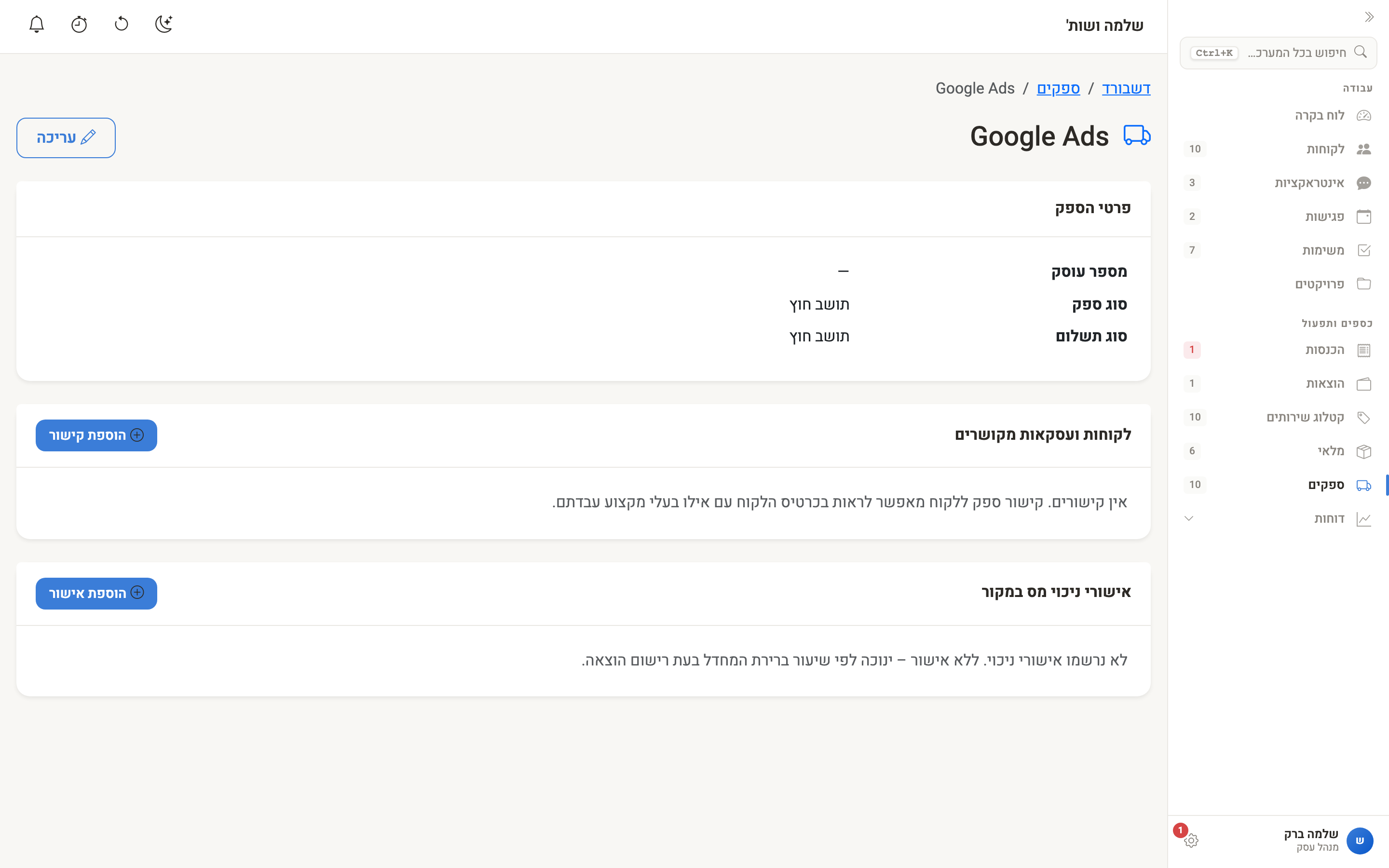Click the שלמה ברק profile name
1389x868 pixels.
(x=1311, y=834)
